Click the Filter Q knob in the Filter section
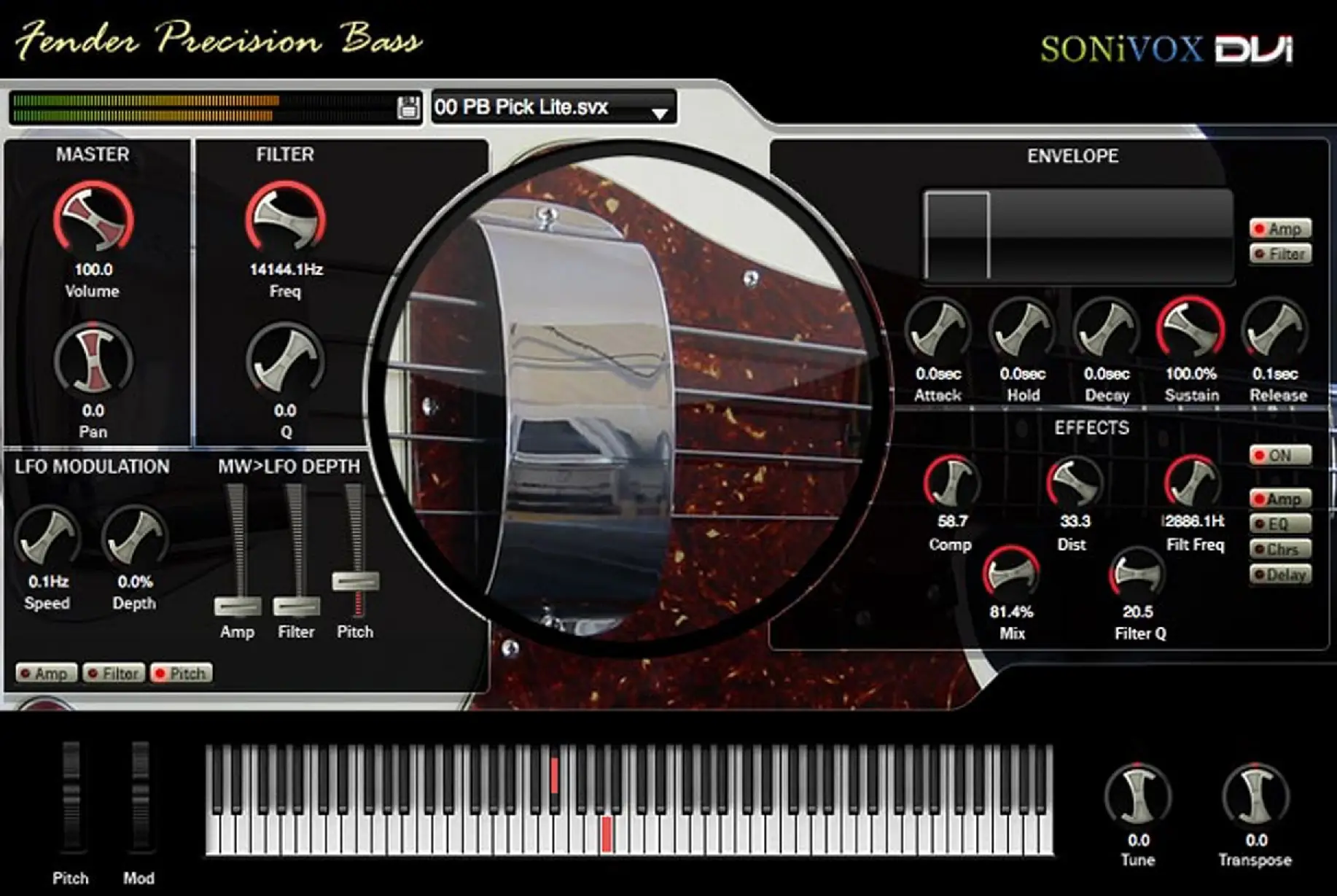 [x=285, y=360]
